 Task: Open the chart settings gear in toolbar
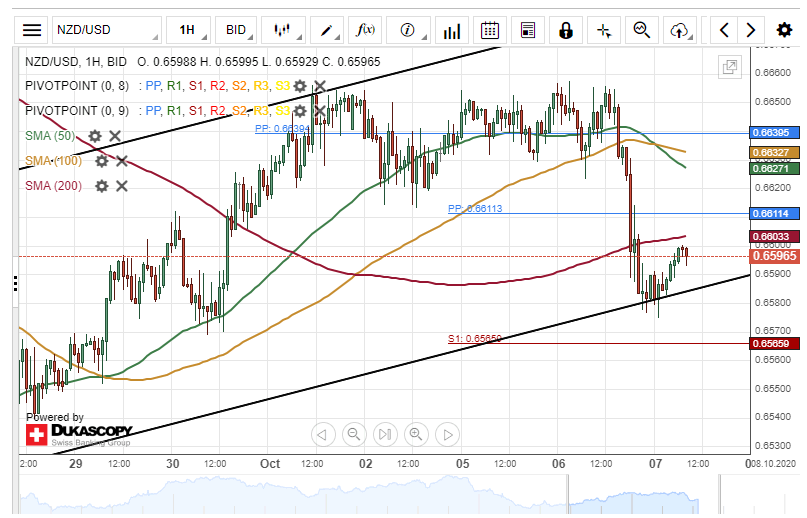tap(784, 30)
